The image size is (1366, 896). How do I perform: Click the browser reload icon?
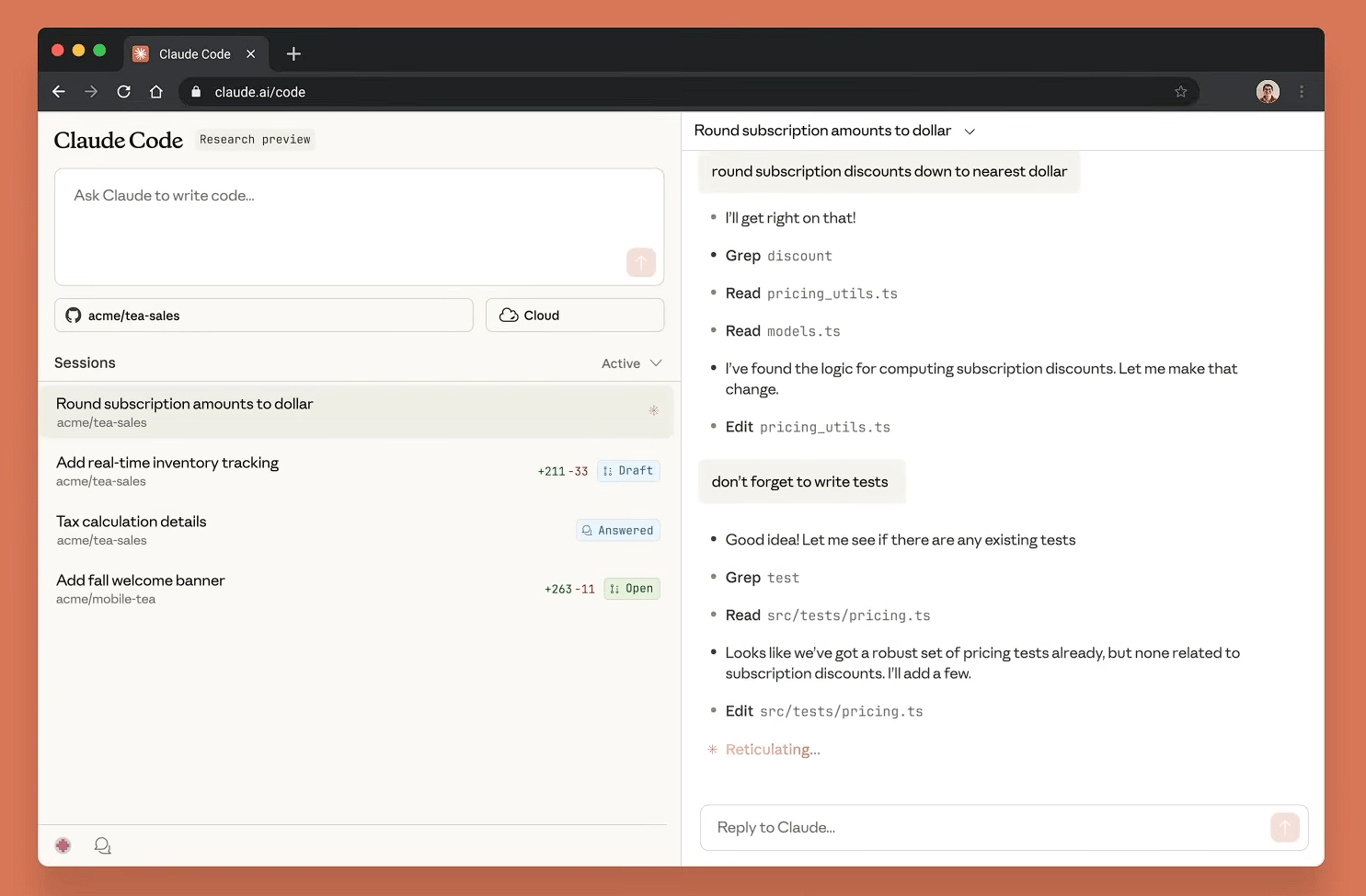[x=123, y=92]
